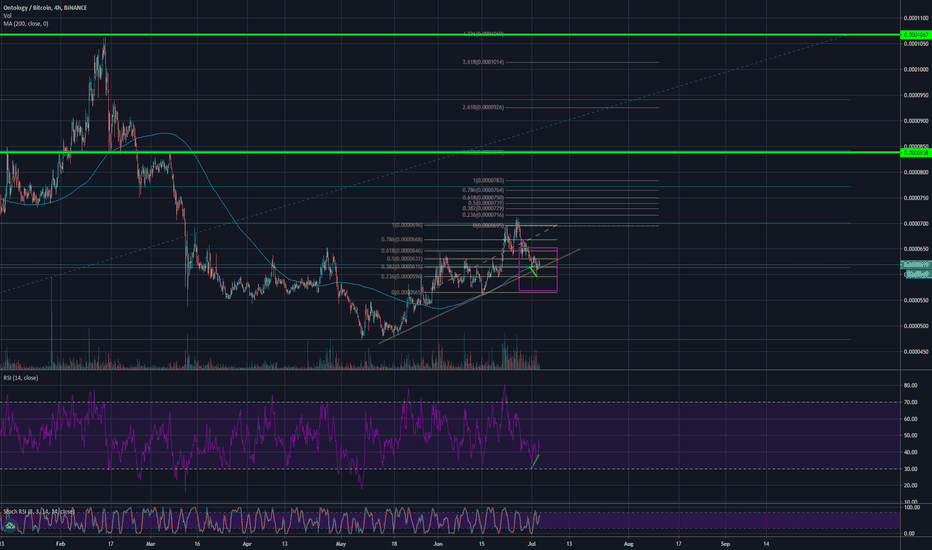
Task: Click the 0.0000750 price axis tick
Action: pos(916,198)
